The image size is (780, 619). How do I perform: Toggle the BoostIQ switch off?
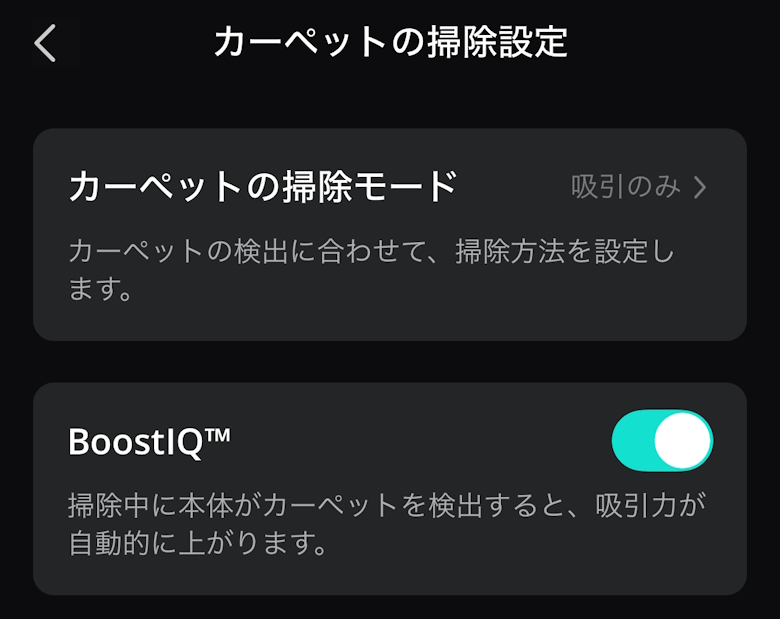click(x=662, y=440)
